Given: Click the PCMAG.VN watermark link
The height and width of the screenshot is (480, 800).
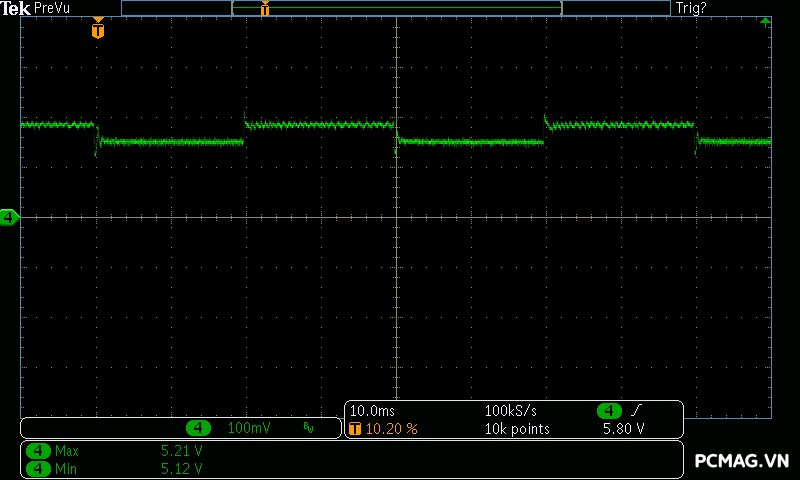Looking at the screenshot, I should [742, 461].
